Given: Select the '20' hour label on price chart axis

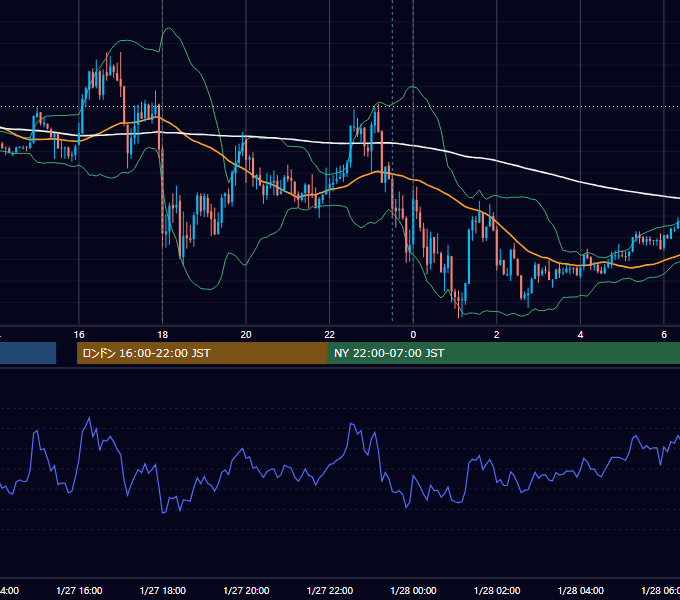Looking at the screenshot, I should 246,335.
